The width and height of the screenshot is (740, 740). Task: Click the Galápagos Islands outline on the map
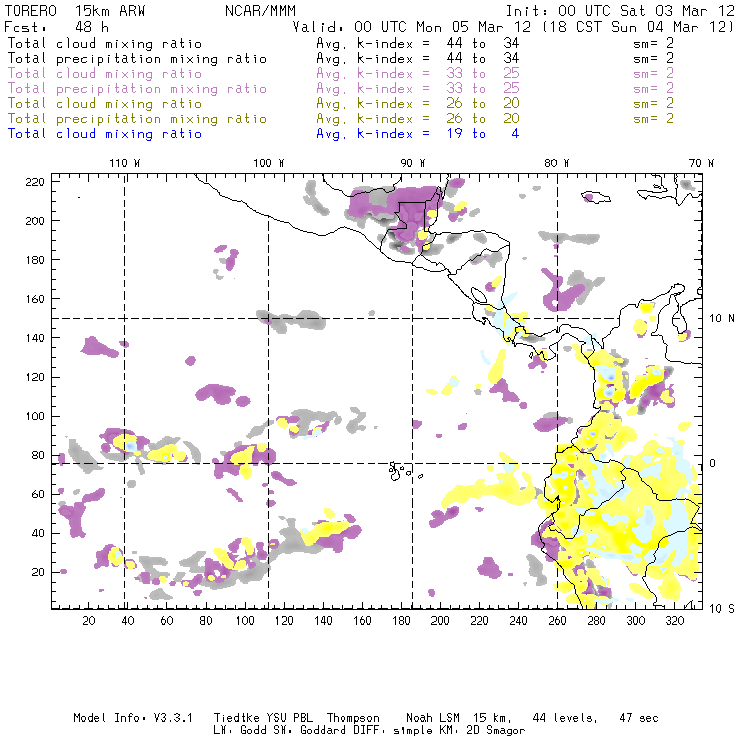tap(405, 471)
